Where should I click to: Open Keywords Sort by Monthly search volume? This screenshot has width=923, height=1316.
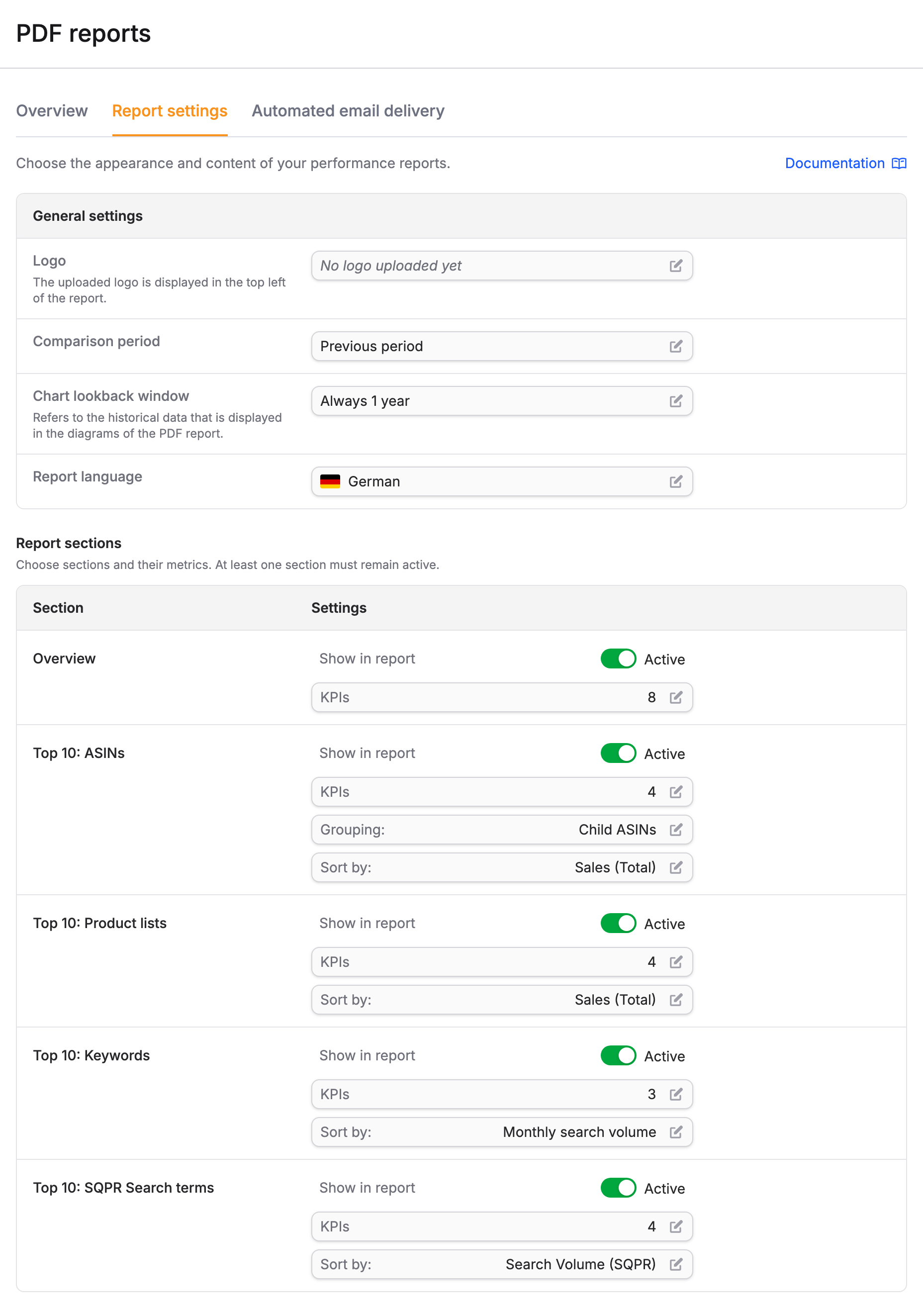tap(502, 1132)
